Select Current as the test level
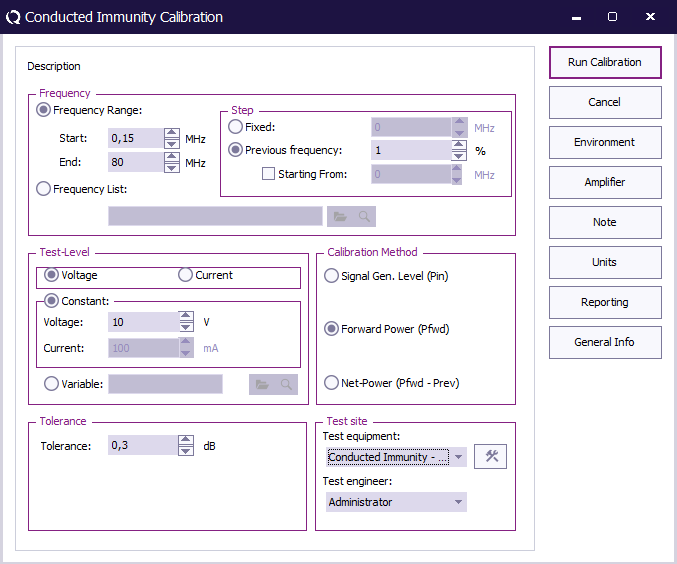677x564 pixels. [185, 275]
